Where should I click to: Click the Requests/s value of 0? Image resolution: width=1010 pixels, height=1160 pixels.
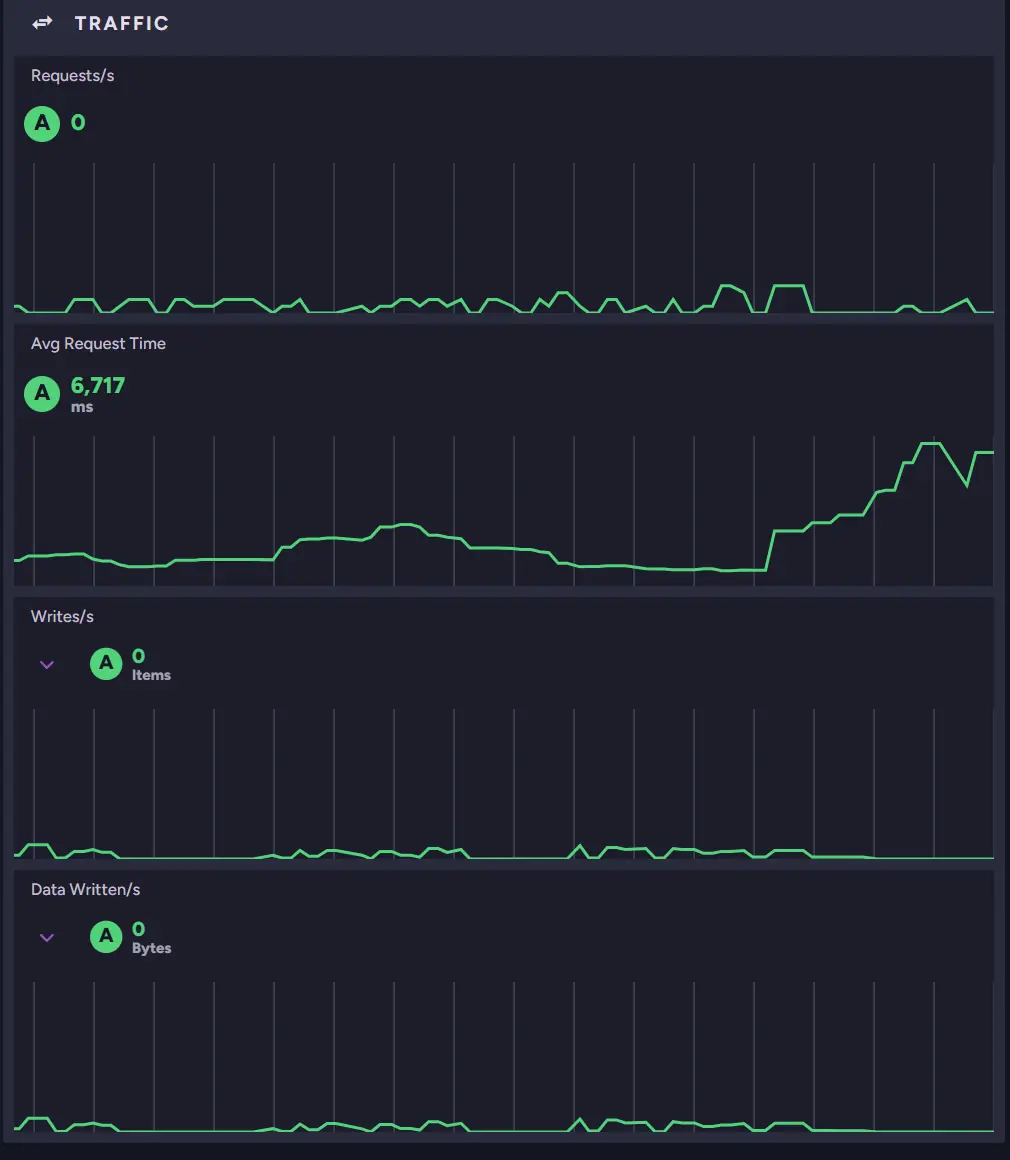[78, 123]
